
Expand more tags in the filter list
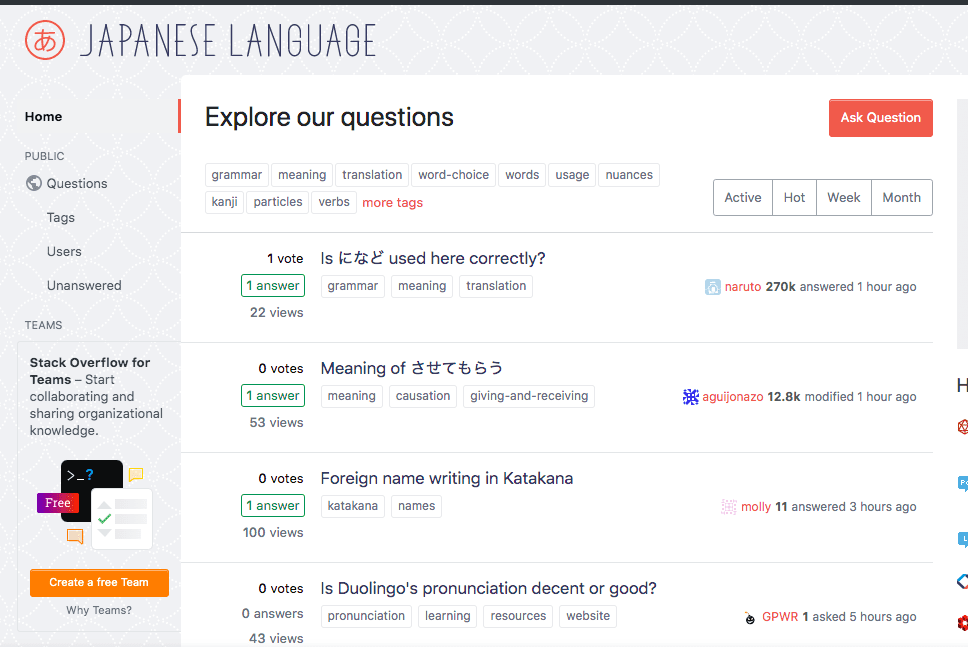pos(392,201)
